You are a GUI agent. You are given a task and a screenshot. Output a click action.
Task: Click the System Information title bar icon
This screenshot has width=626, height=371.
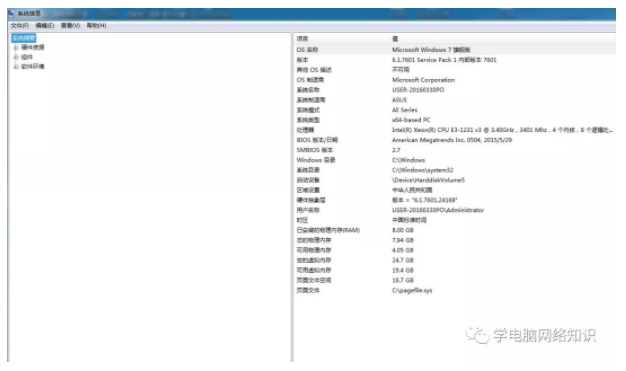click(x=11, y=14)
